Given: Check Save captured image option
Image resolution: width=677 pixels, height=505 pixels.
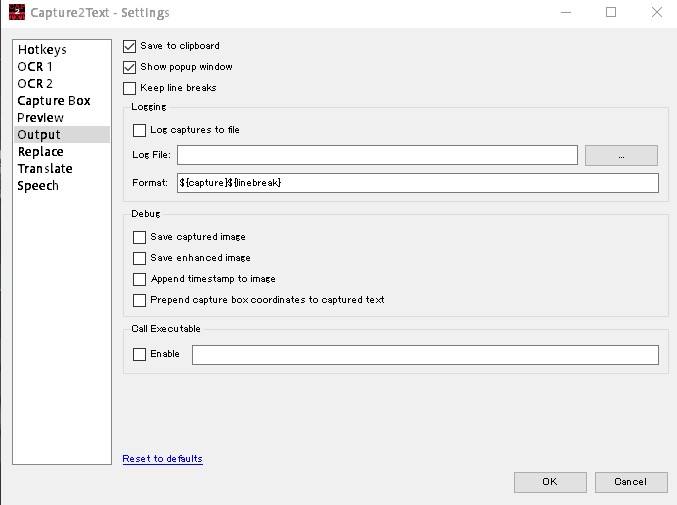Looking at the screenshot, I should tap(139, 237).
